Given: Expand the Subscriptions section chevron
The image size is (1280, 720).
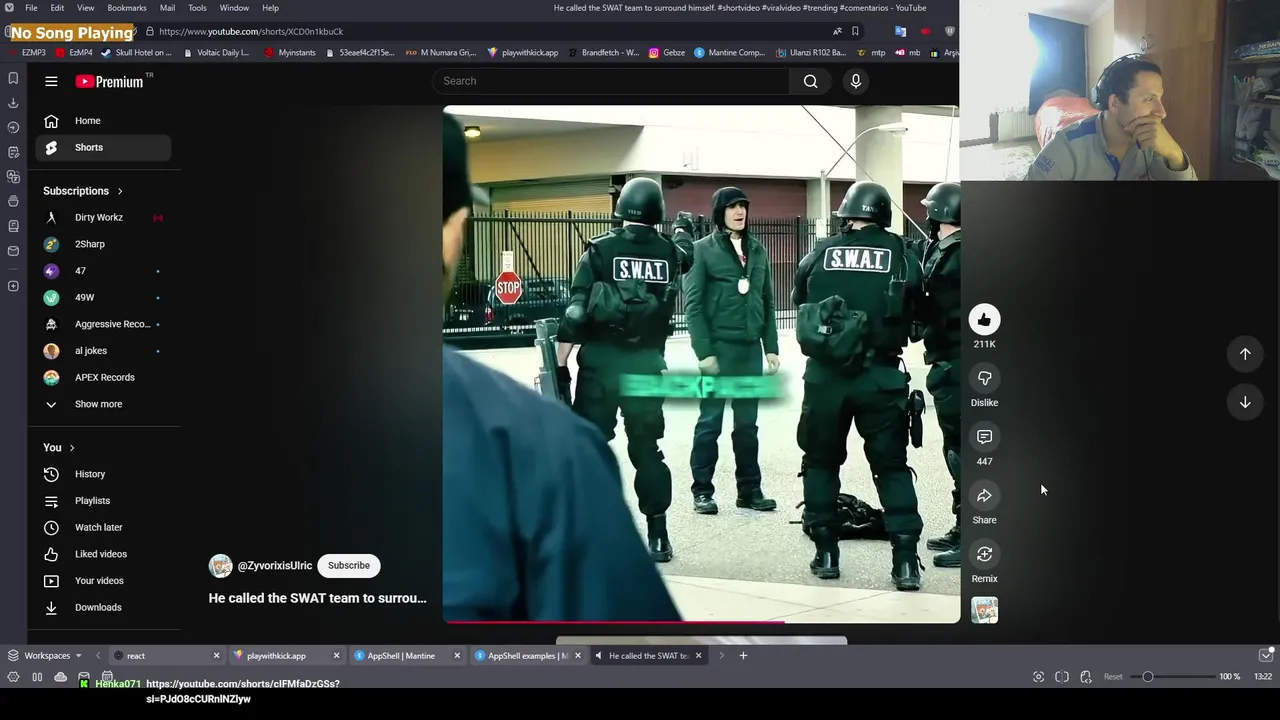Looking at the screenshot, I should 120,191.
